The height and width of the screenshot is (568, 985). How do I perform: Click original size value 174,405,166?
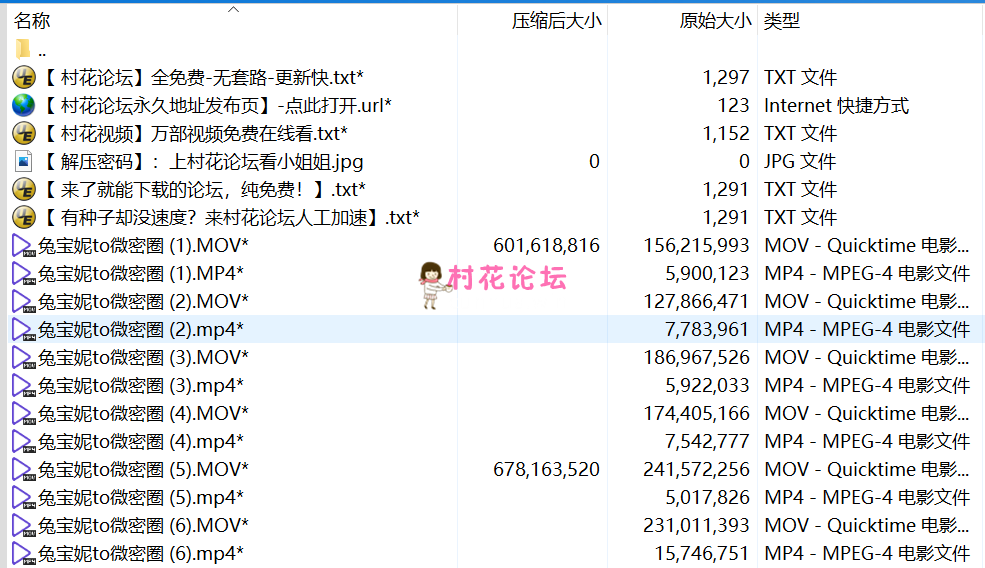point(697,413)
